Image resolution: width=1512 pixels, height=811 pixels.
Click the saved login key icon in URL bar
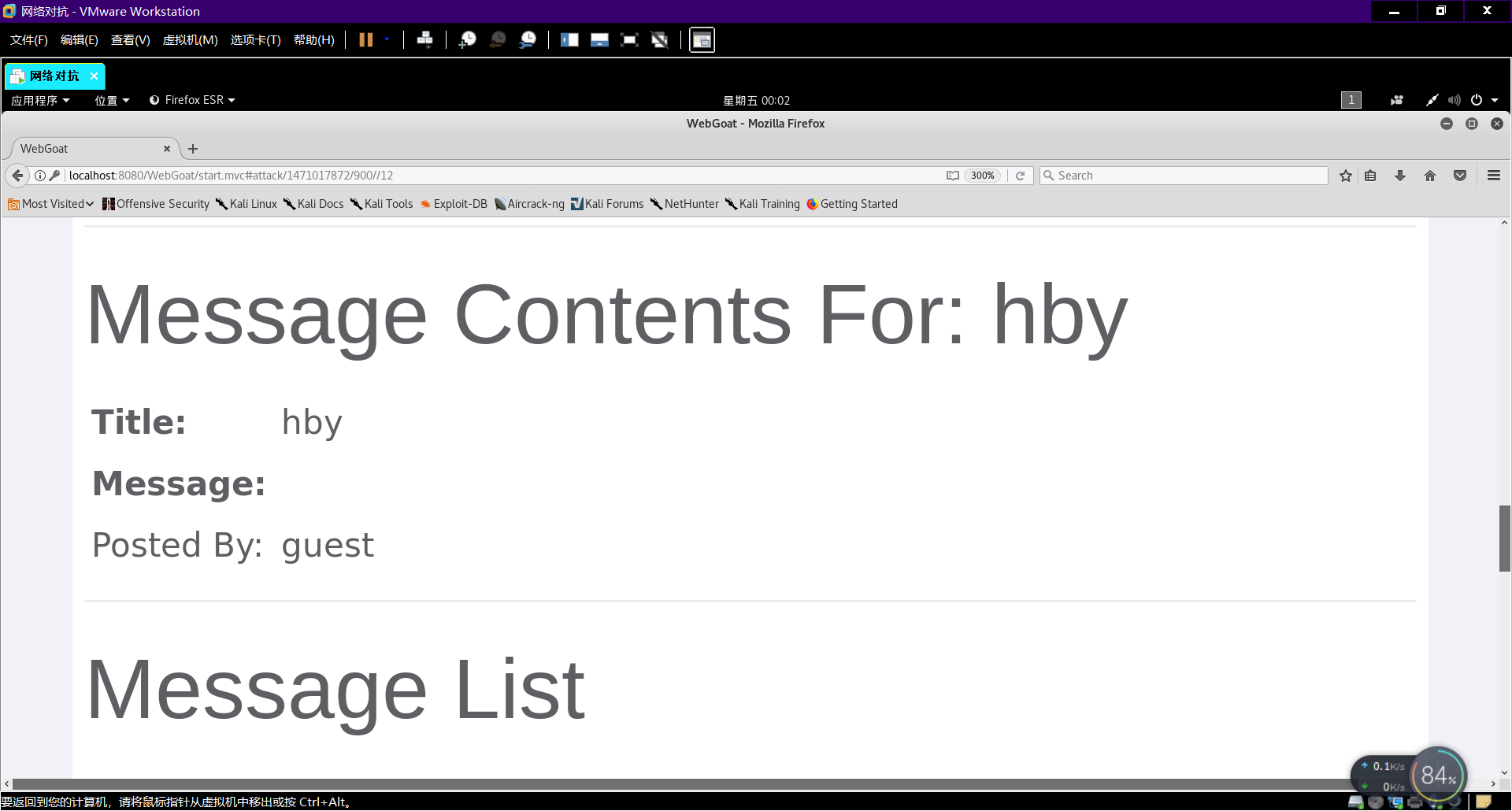54,176
